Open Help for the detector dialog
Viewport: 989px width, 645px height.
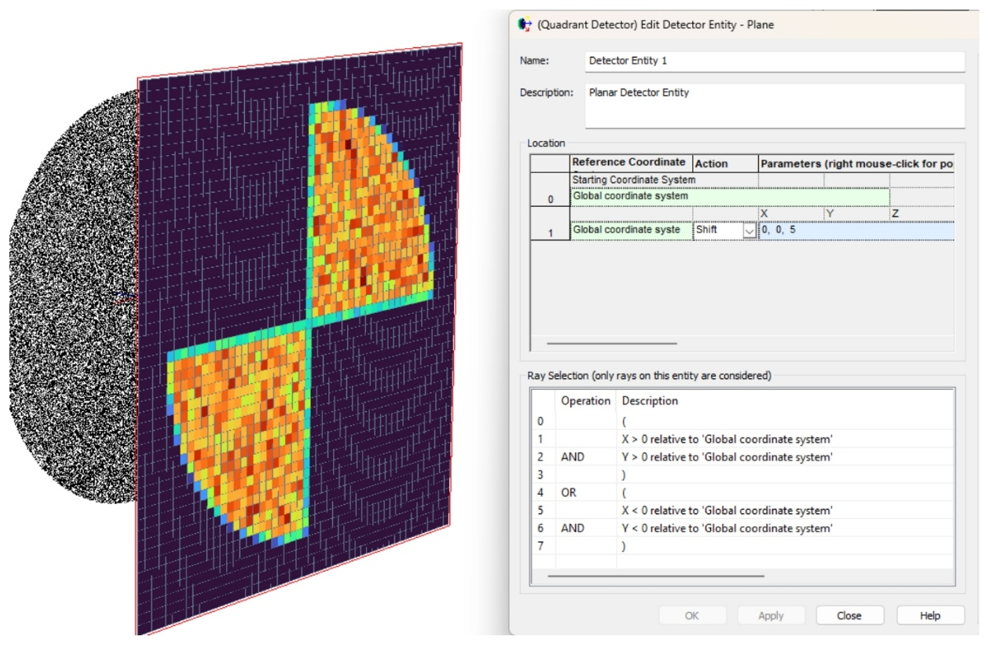point(929,616)
